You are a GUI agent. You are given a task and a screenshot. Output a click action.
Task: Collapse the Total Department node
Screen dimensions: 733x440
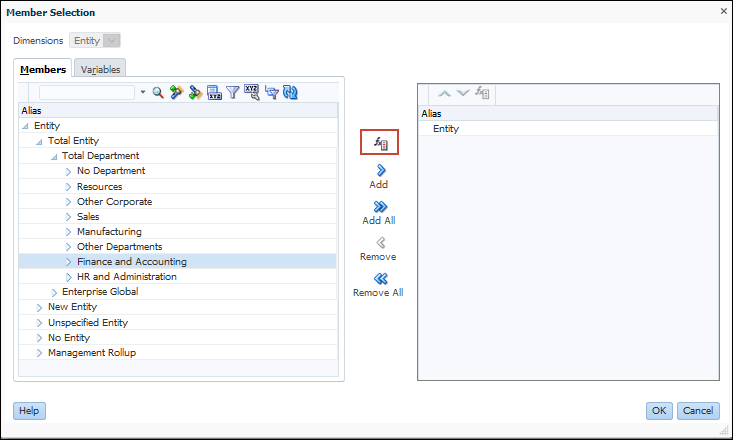click(54, 156)
